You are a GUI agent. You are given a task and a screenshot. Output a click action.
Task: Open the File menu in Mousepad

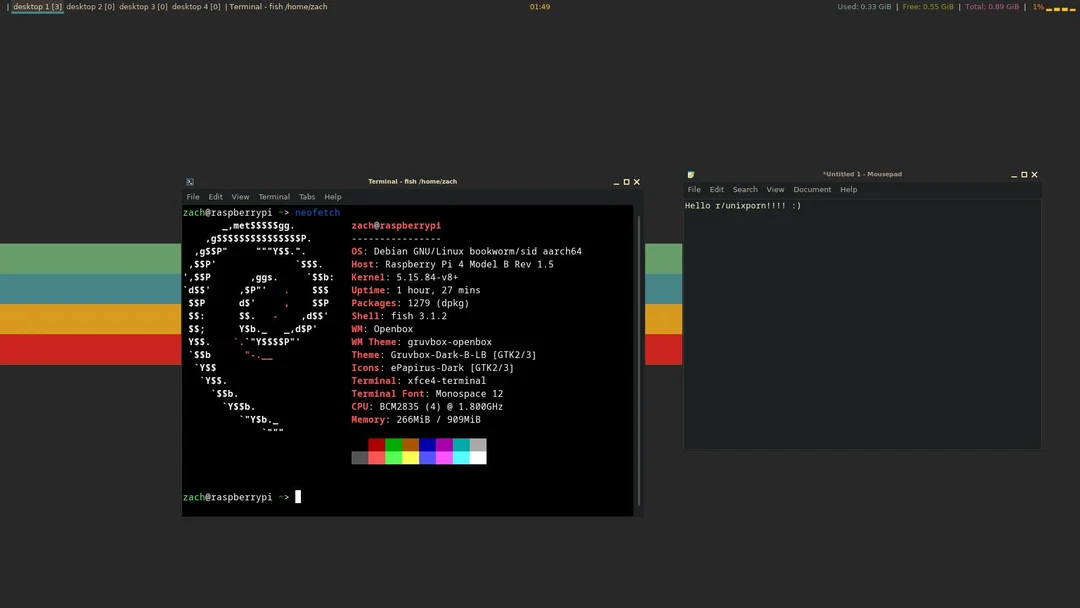point(694,189)
